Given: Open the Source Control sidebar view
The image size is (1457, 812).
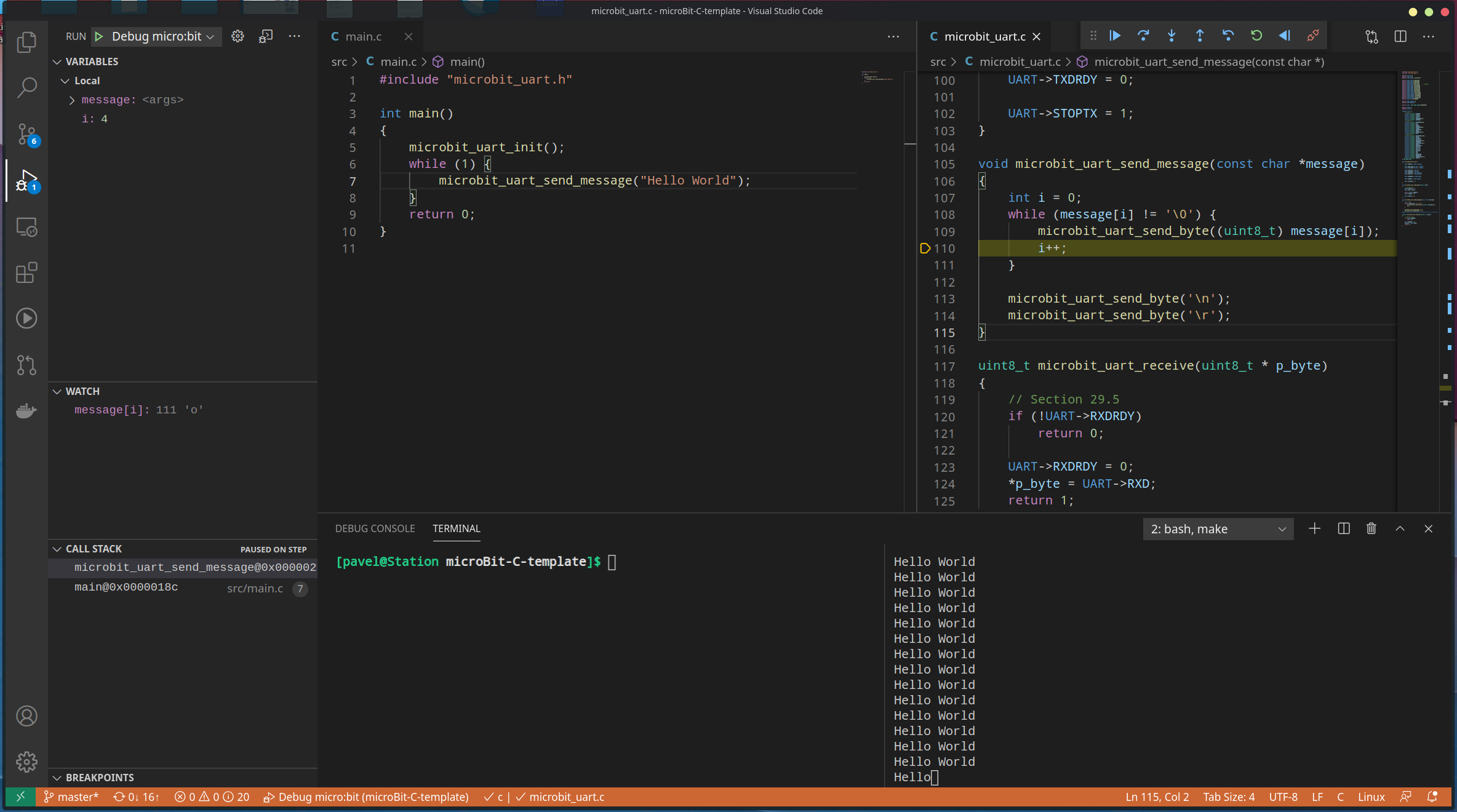Looking at the screenshot, I should pos(26,133).
